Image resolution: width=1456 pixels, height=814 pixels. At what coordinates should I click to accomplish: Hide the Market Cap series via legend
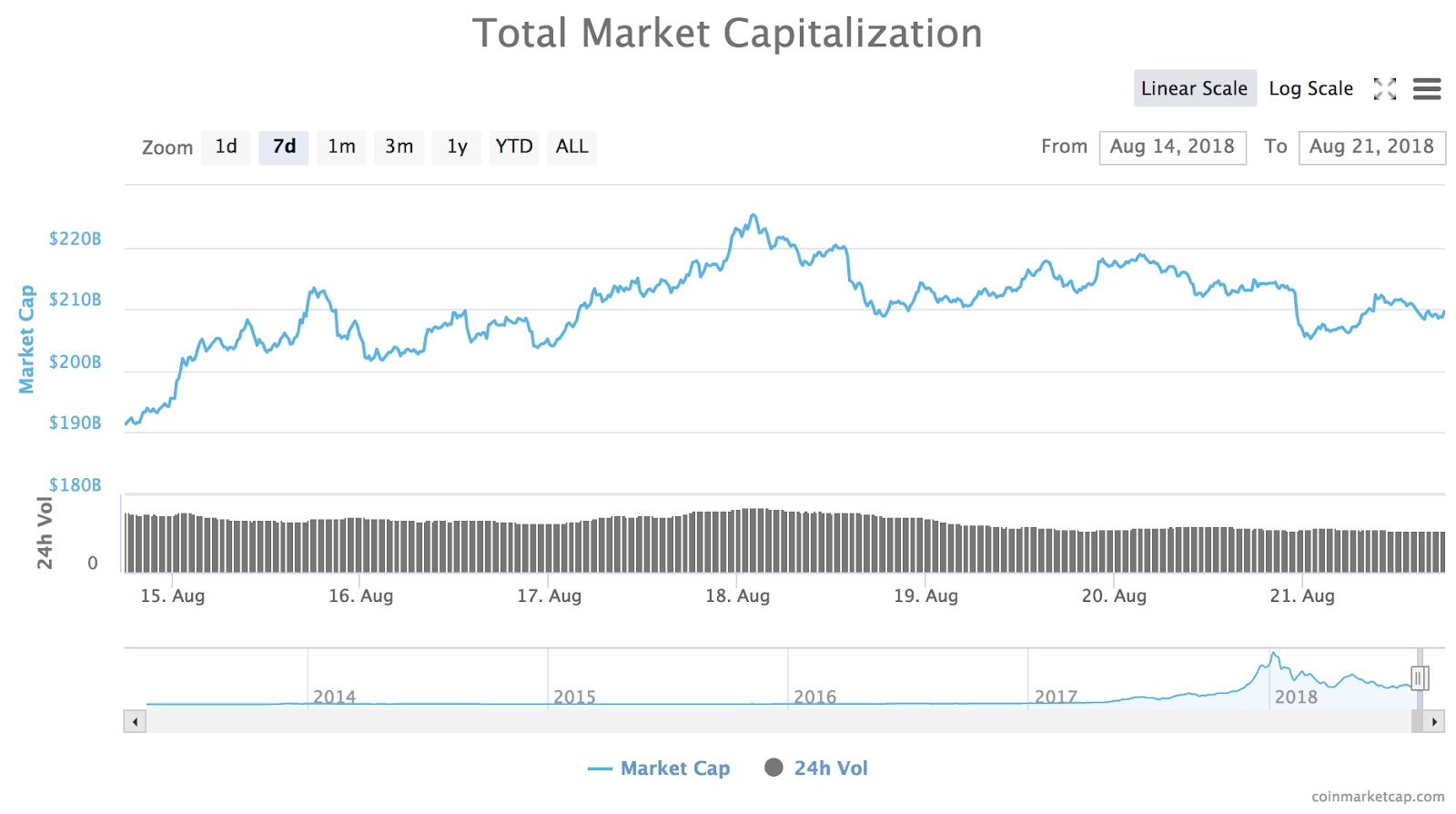click(675, 768)
